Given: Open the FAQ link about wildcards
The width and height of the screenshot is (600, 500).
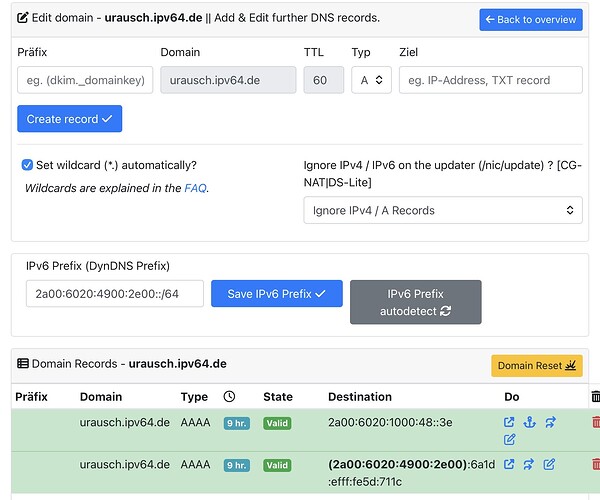Looking at the screenshot, I should pyautogui.click(x=195, y=188).
